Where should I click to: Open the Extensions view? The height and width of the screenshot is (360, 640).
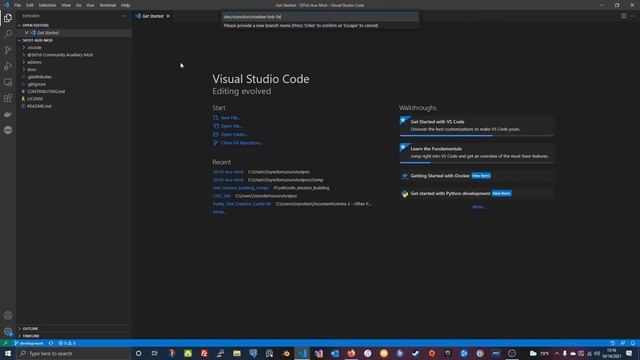[x=8, y=98]
